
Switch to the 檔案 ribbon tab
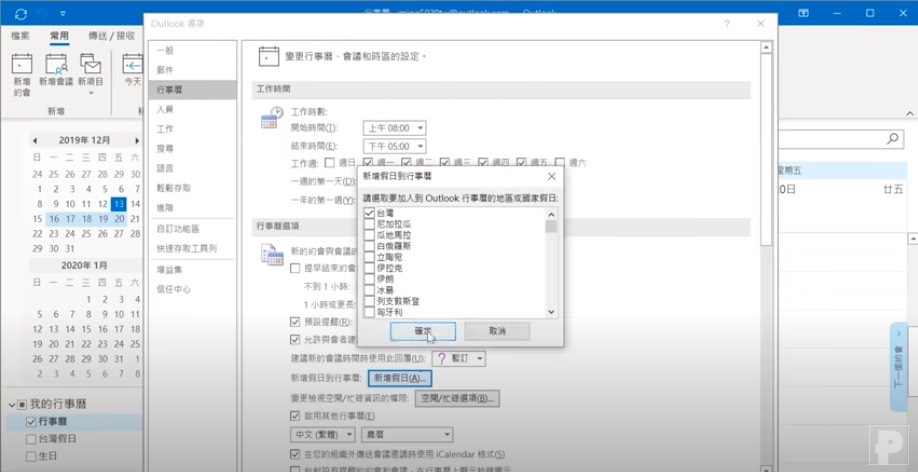point(20,36)
